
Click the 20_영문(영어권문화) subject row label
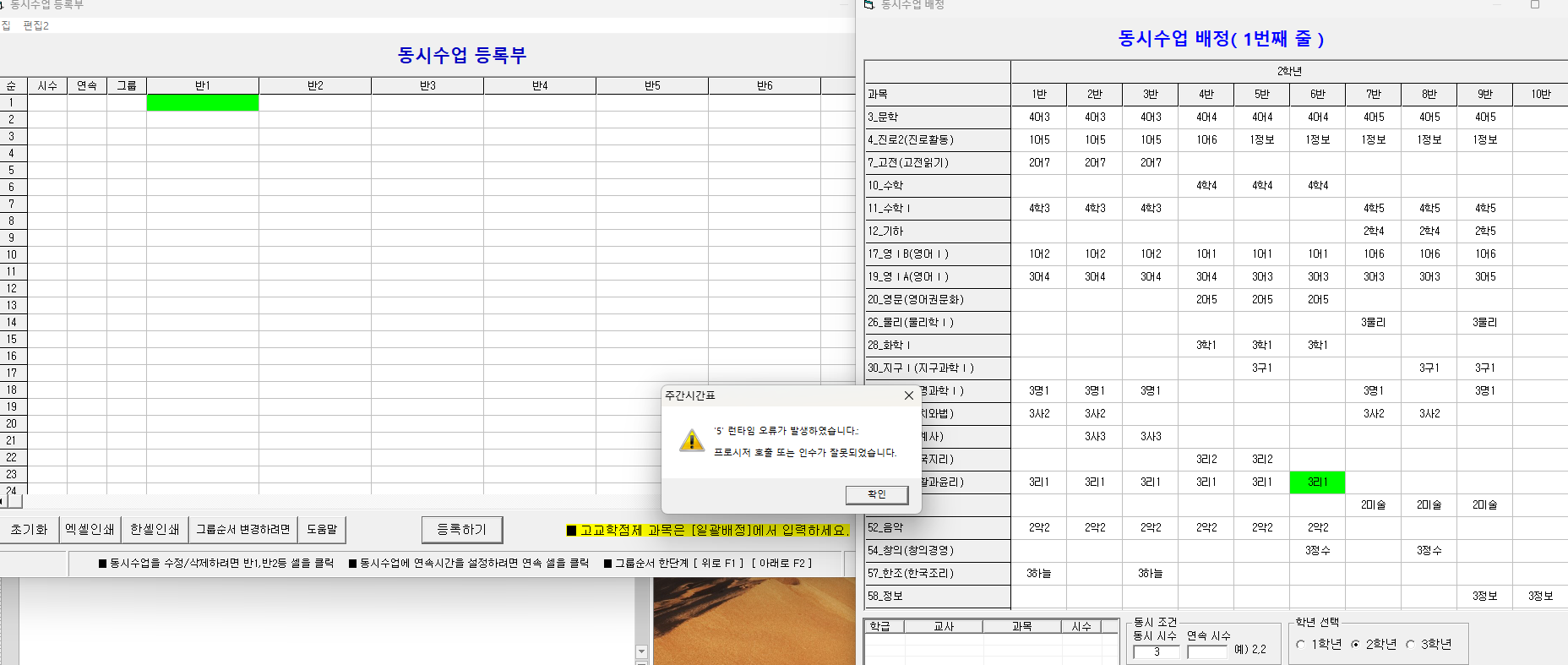coord(937,299)
